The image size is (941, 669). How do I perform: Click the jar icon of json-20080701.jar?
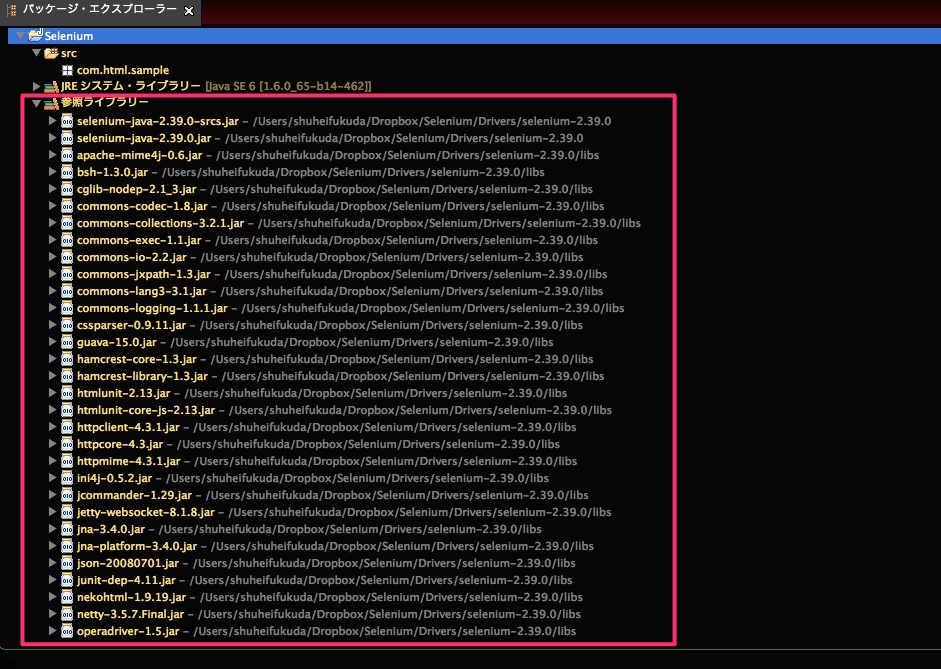coord(67,563)
